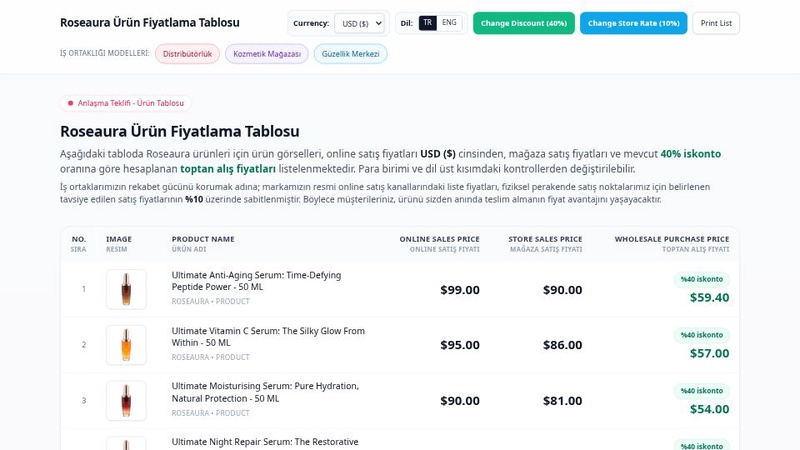The width and height of the screenshot is (800, 450).
Task: Open the Vitamin C Serum product thumbnail
Action: pos(126,345)
